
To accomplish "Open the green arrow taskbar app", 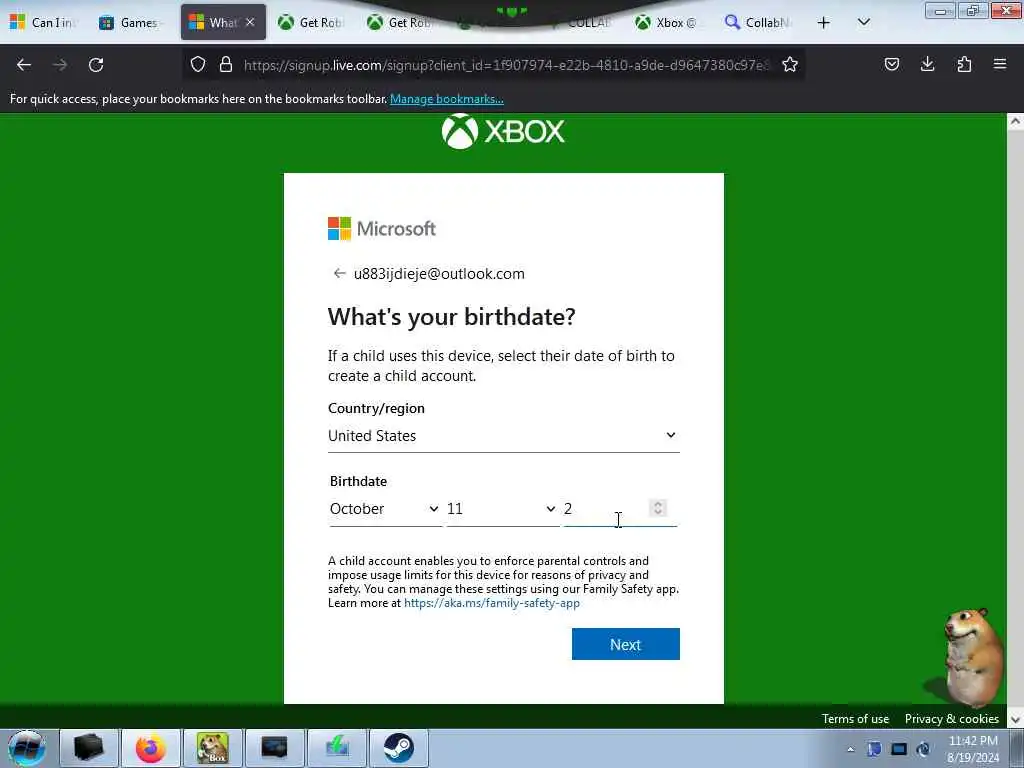I will point(337,748).
